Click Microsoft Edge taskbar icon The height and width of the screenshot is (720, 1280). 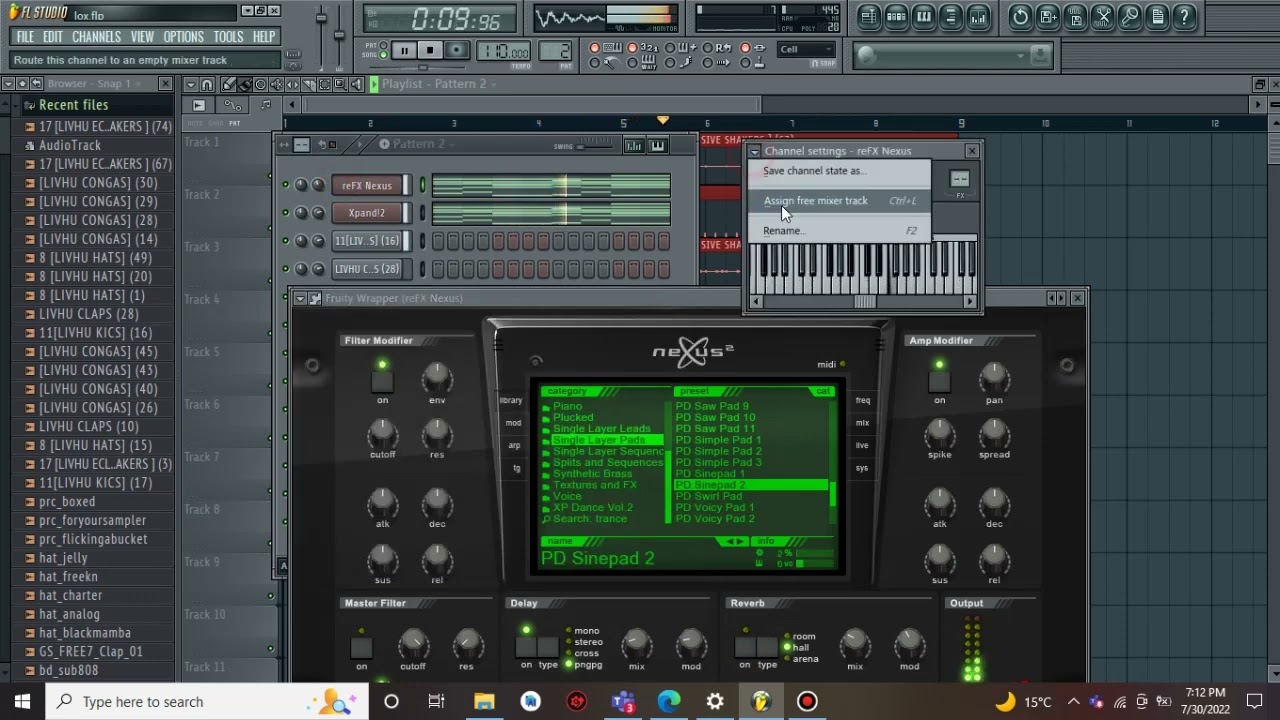pos(669,701)
